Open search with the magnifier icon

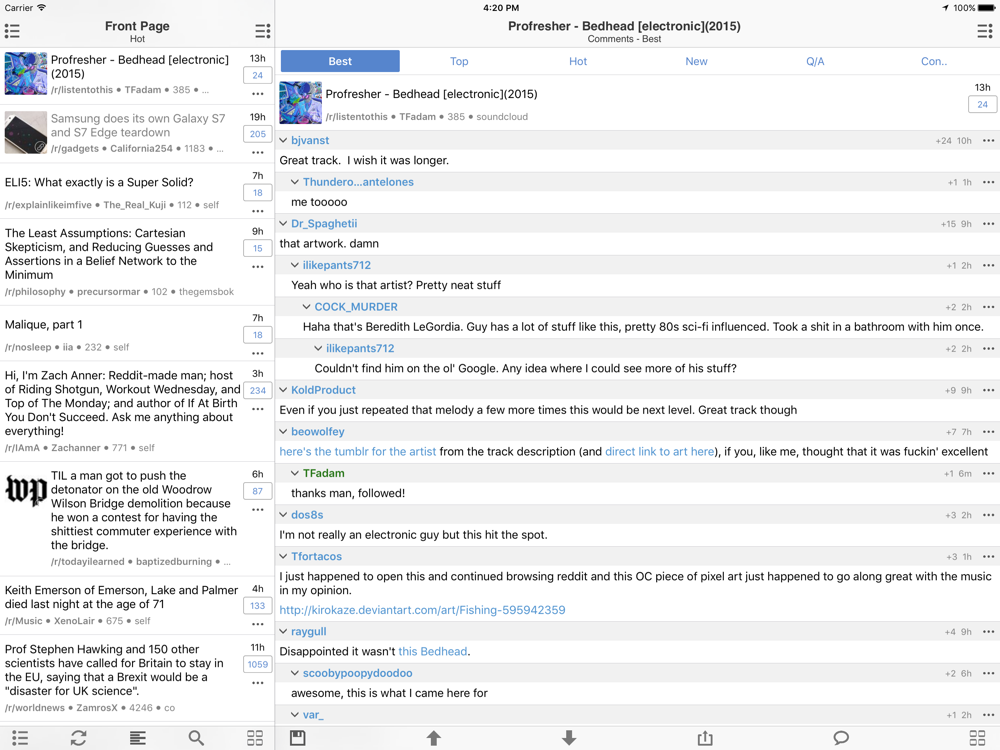(196, 738)
